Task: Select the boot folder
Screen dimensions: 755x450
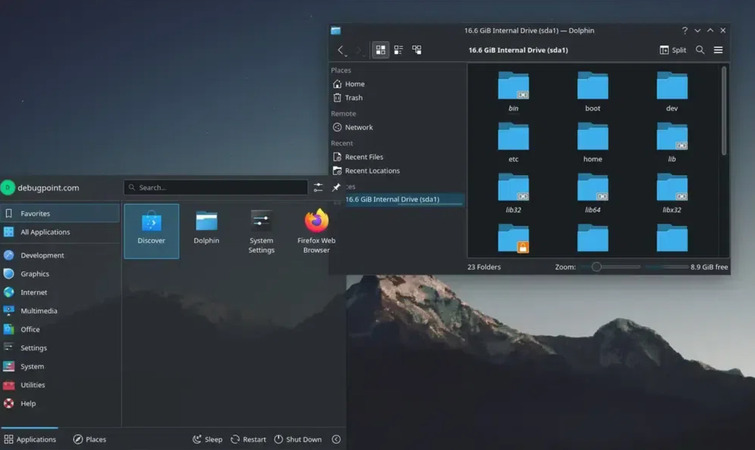Action: point(592,91)
